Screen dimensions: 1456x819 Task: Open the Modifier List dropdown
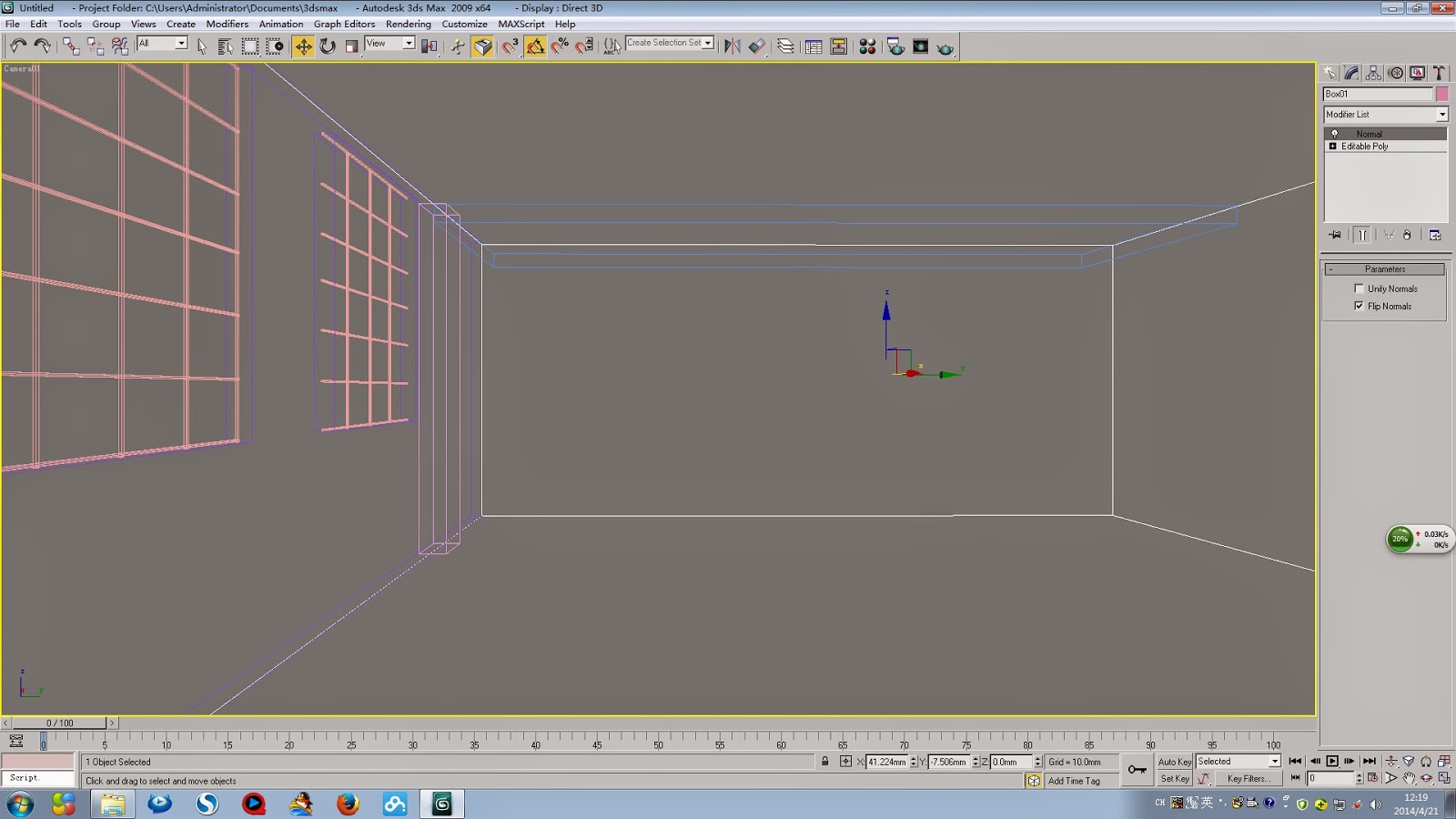[x=1442, y=115]
